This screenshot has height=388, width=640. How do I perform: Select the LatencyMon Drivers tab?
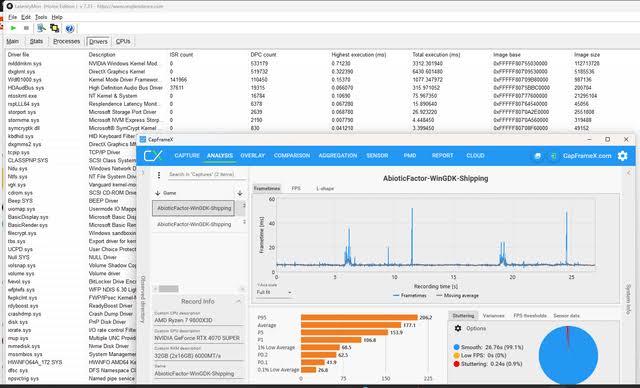98,41
